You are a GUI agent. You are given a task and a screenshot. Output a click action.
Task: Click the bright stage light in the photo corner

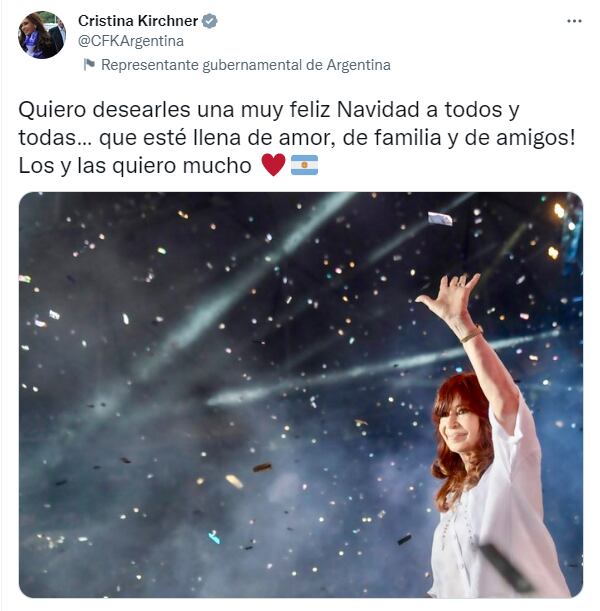coord(559,211)
